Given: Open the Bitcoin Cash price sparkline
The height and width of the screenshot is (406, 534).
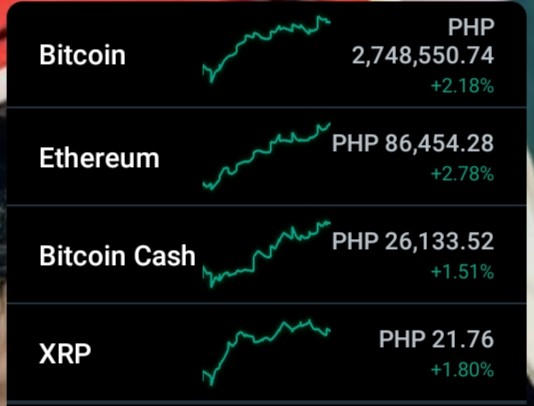Looking at the screenshot, I should tap(266, 254).
